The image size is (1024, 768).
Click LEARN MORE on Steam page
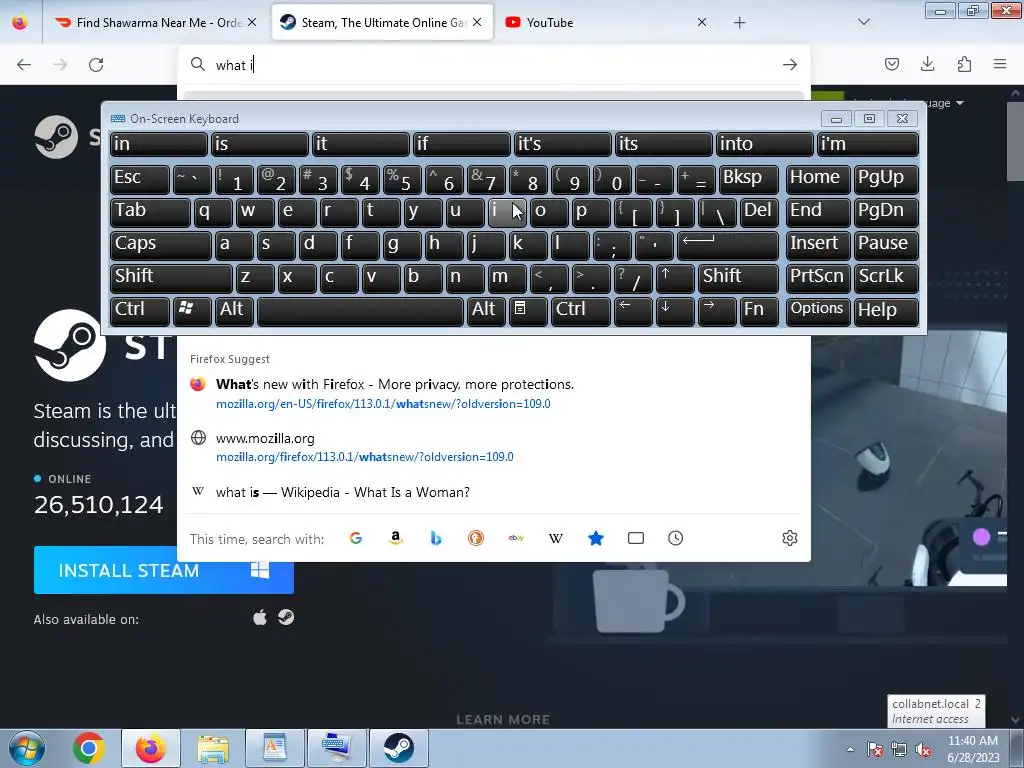(503, 720)
